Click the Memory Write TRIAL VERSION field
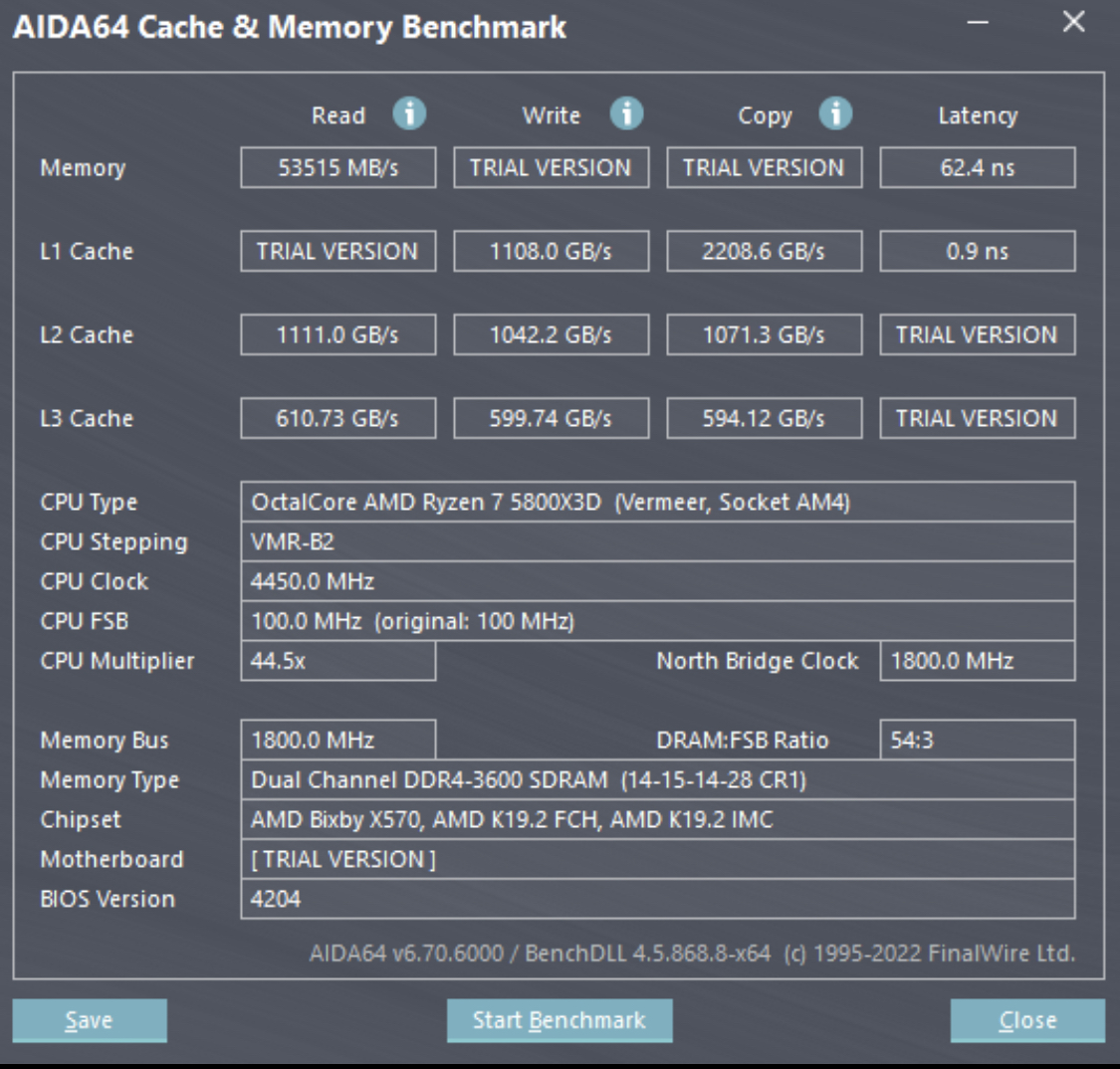The image size is (1120, 1069). coord(551,168)
